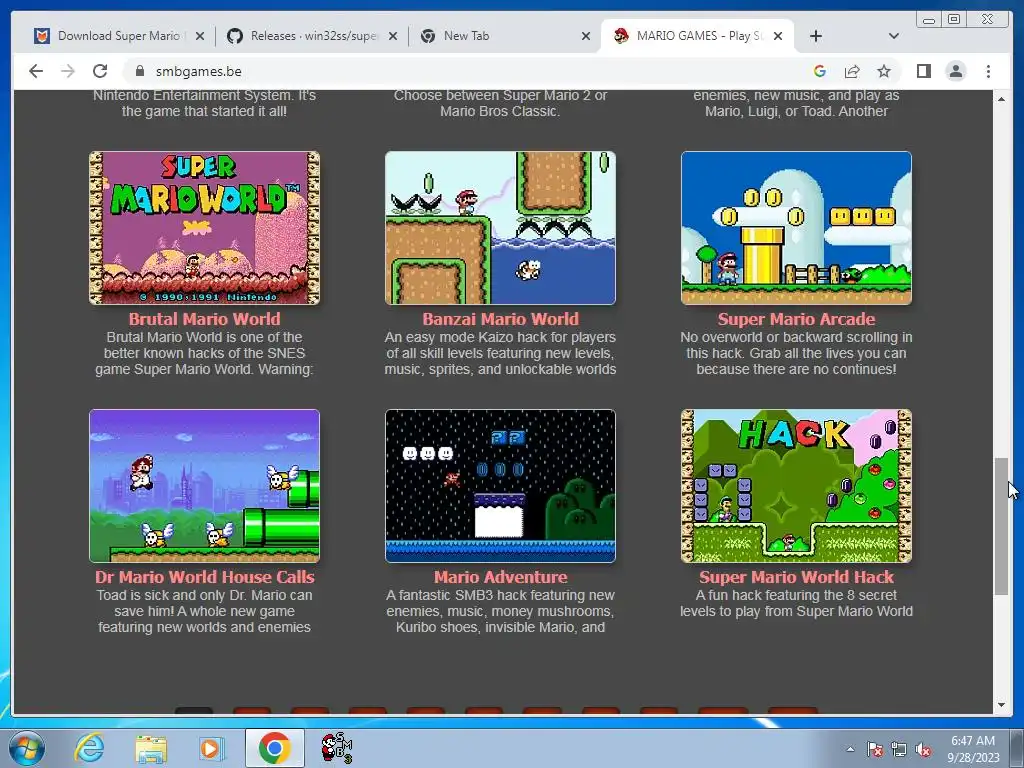Click Dr Mario World House Calls link
The height and width of the screenshot is (768, 1024).
[204, 577]
